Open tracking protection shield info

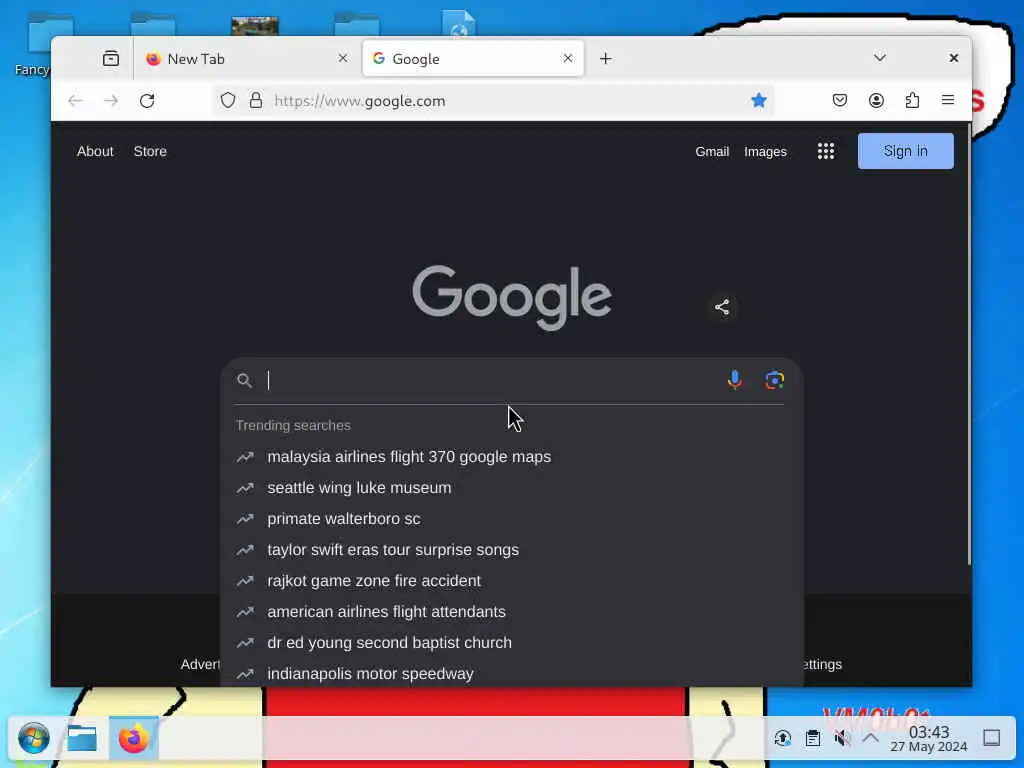[x=227, y=101]
